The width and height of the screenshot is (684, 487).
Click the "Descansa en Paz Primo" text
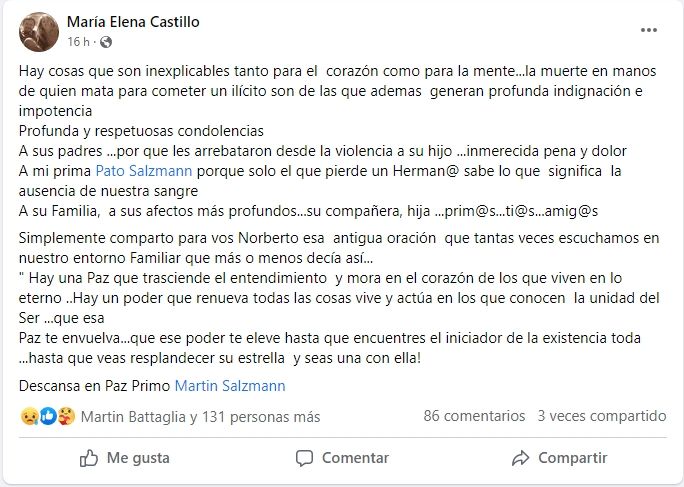[x=95, y=384]
